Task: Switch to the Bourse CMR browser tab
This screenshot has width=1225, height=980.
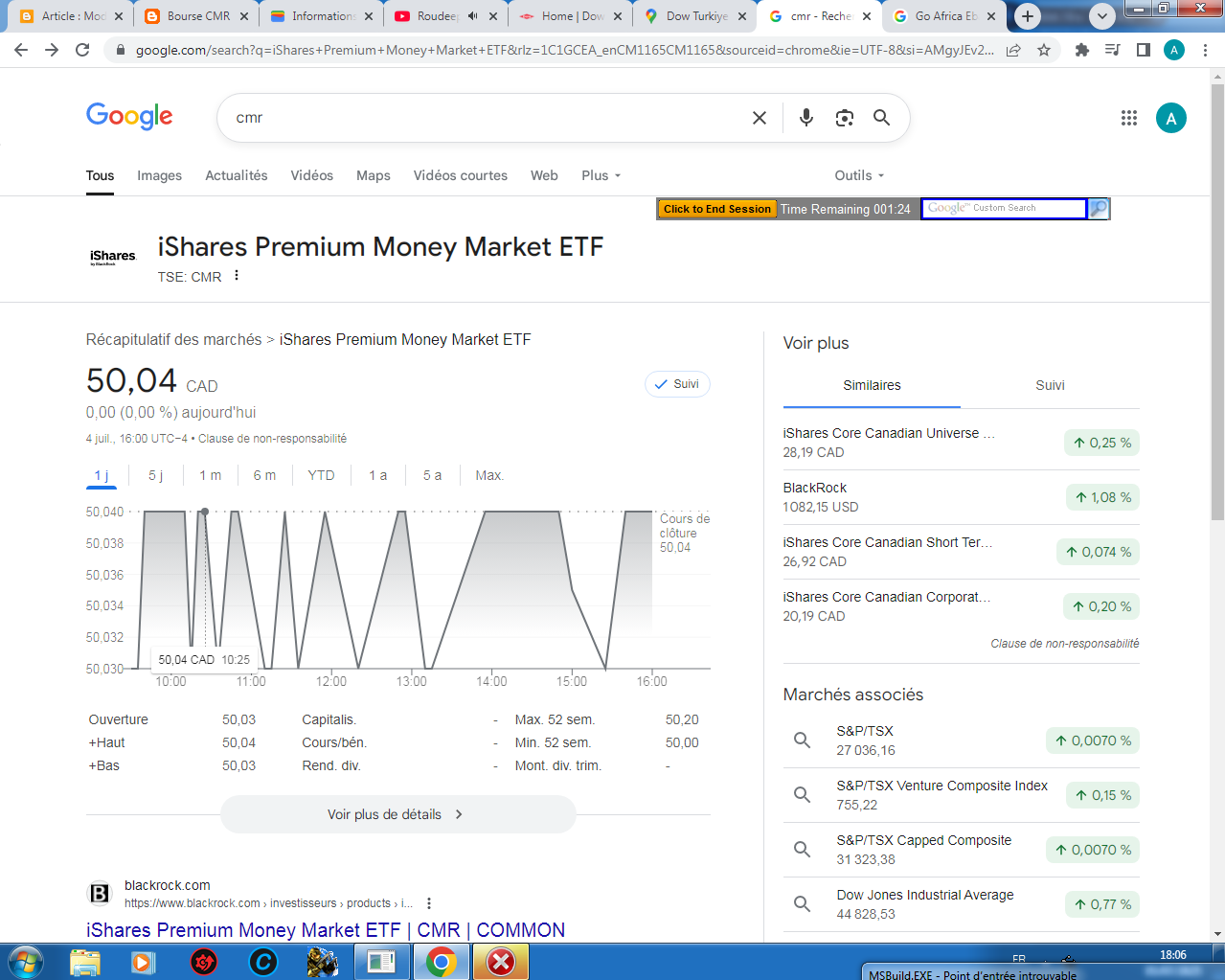Action: [x=196, y=16]
